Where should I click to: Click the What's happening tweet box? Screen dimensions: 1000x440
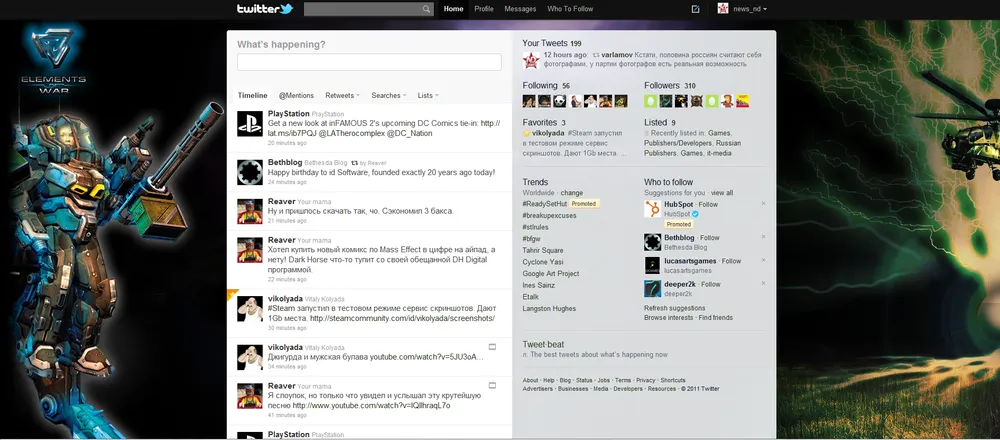click(369, 62)
